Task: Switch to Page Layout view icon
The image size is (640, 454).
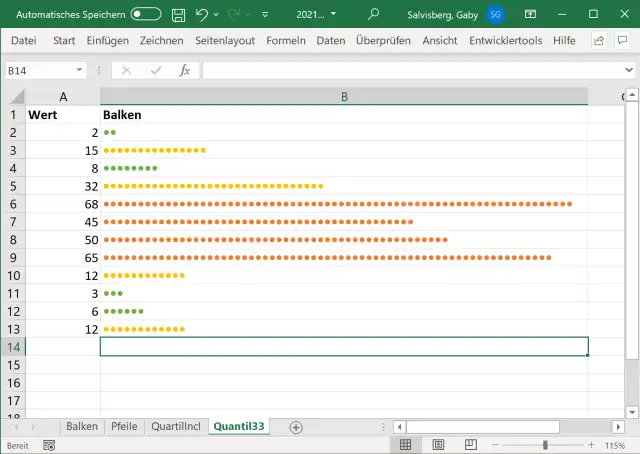Action: [x=436, y=445]
